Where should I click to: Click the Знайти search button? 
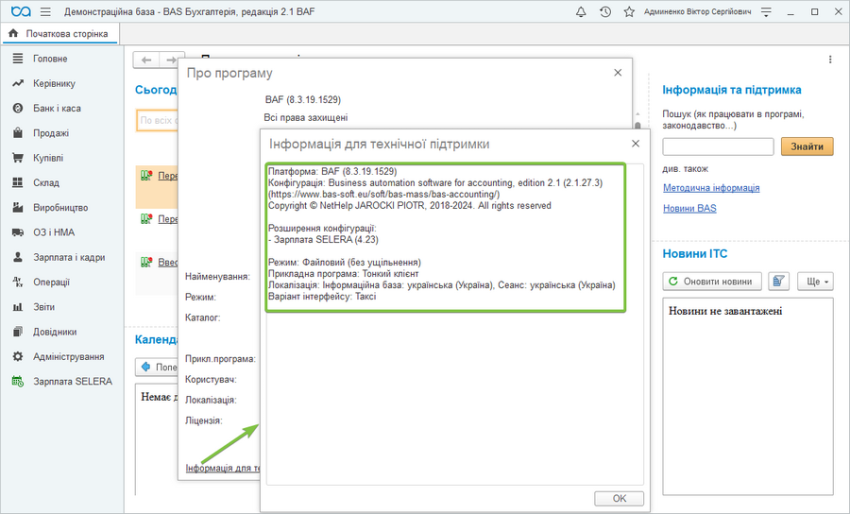pyautogui.click(x=807, y=146)
